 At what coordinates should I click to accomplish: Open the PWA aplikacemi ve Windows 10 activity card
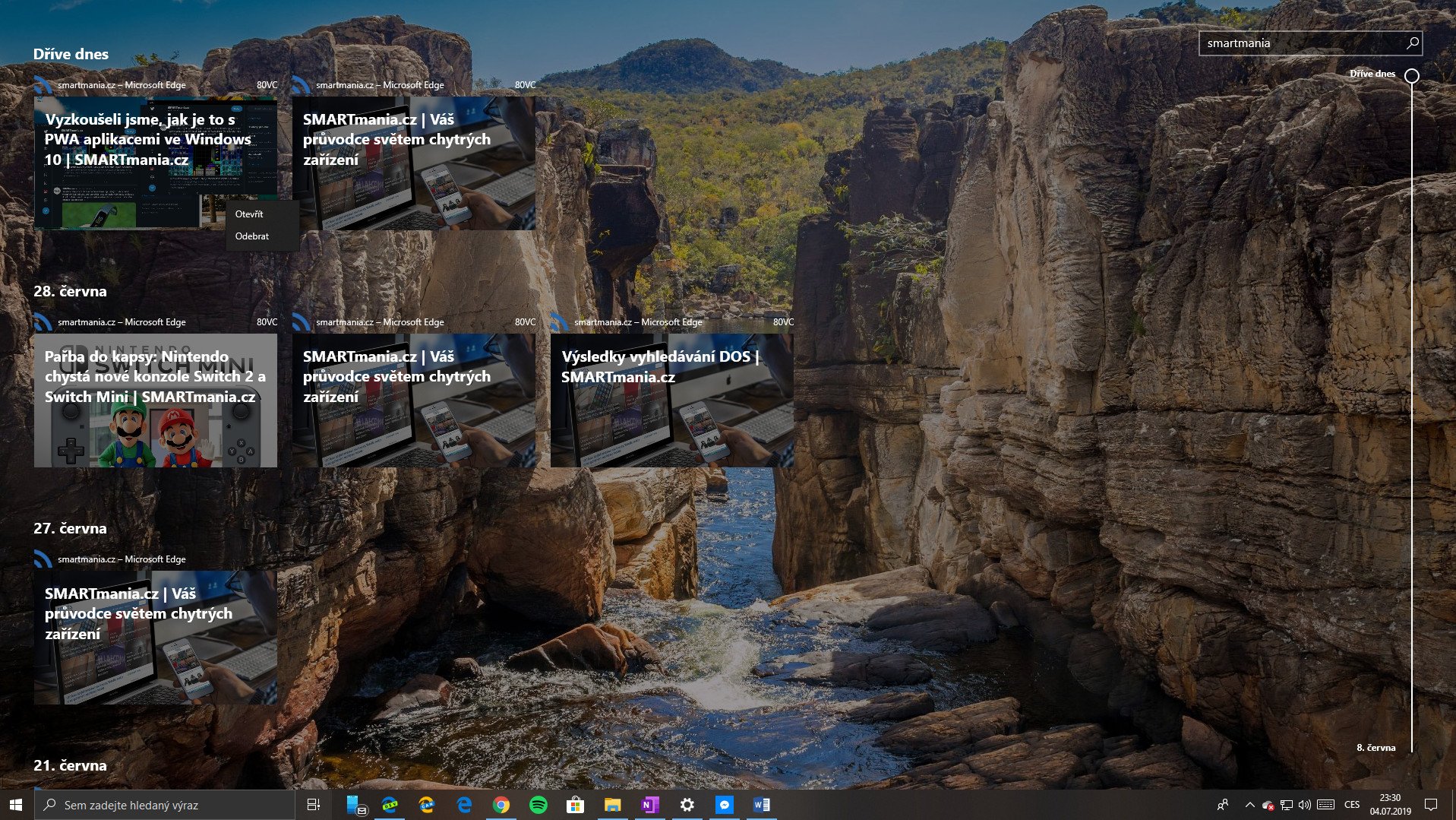[x=156, y=163]
